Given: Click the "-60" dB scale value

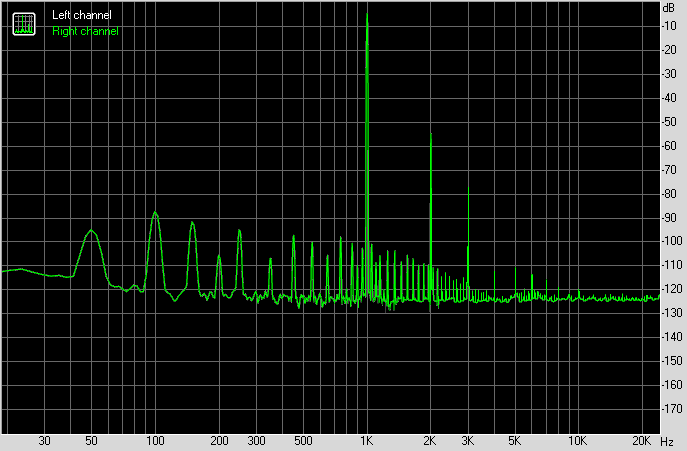Looking at the screenshot, I should coord(669,146).
